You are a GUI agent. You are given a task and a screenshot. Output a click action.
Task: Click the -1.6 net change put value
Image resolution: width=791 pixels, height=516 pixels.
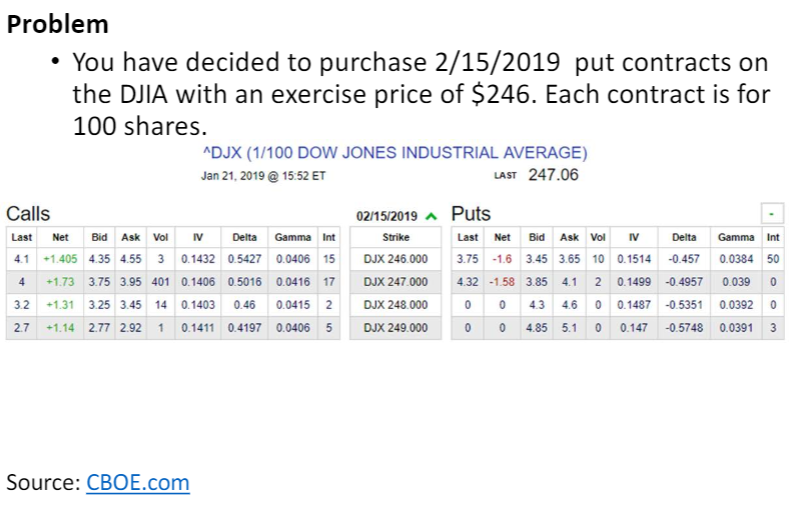tap(502, 259)
